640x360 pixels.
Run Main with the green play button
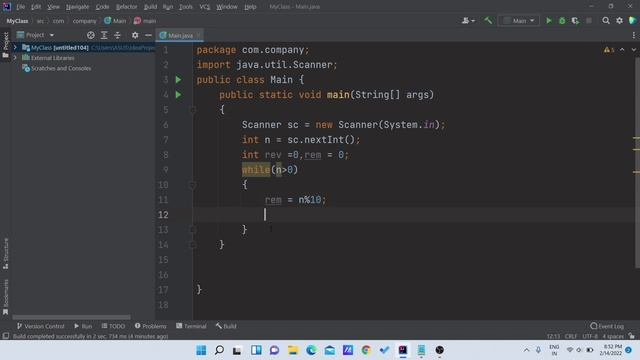549,20
